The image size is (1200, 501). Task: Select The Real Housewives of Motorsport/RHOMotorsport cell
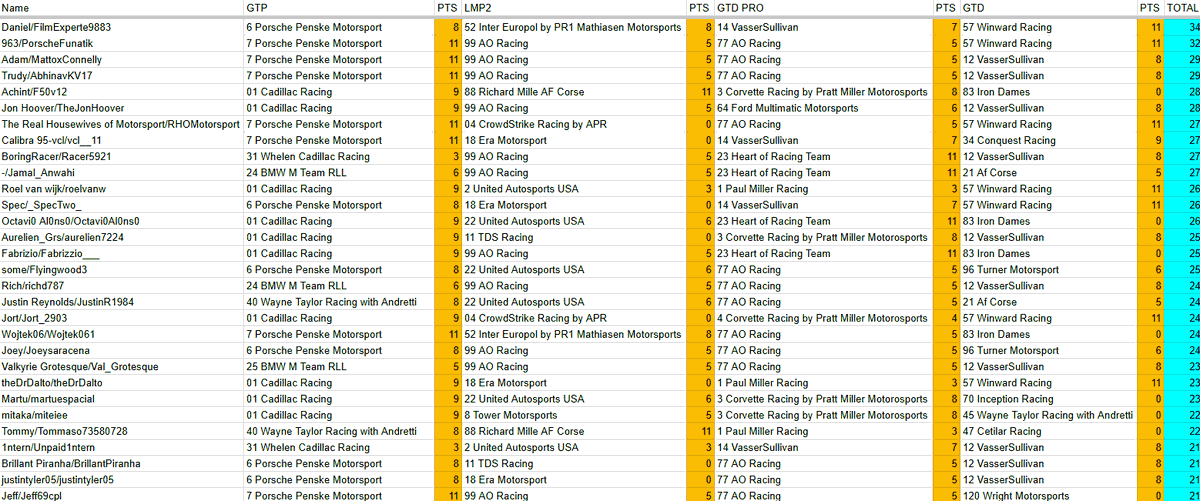pos(122,125)
